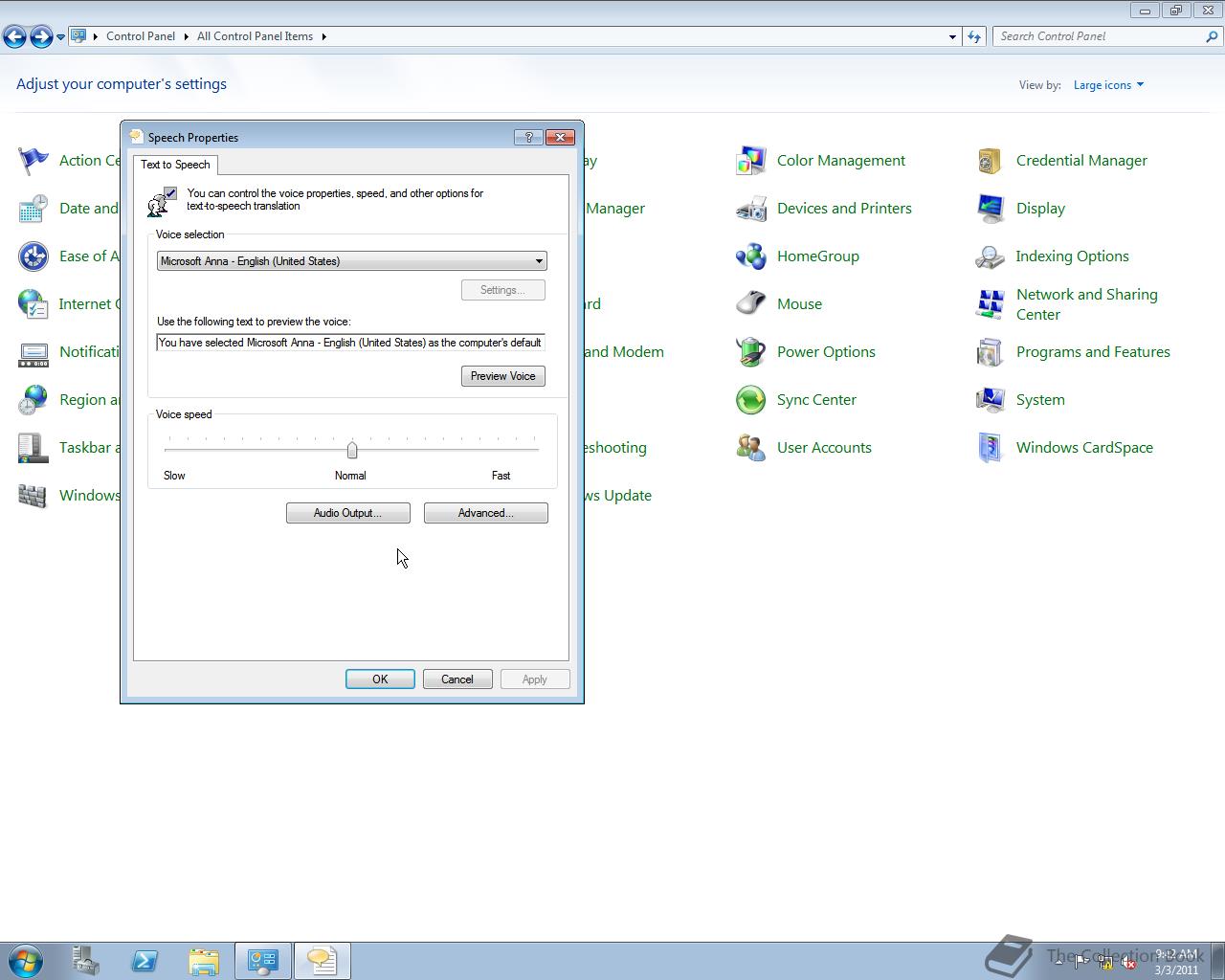Open Advanced speech settings
The image size is (1225, 980).
(486, 513)
